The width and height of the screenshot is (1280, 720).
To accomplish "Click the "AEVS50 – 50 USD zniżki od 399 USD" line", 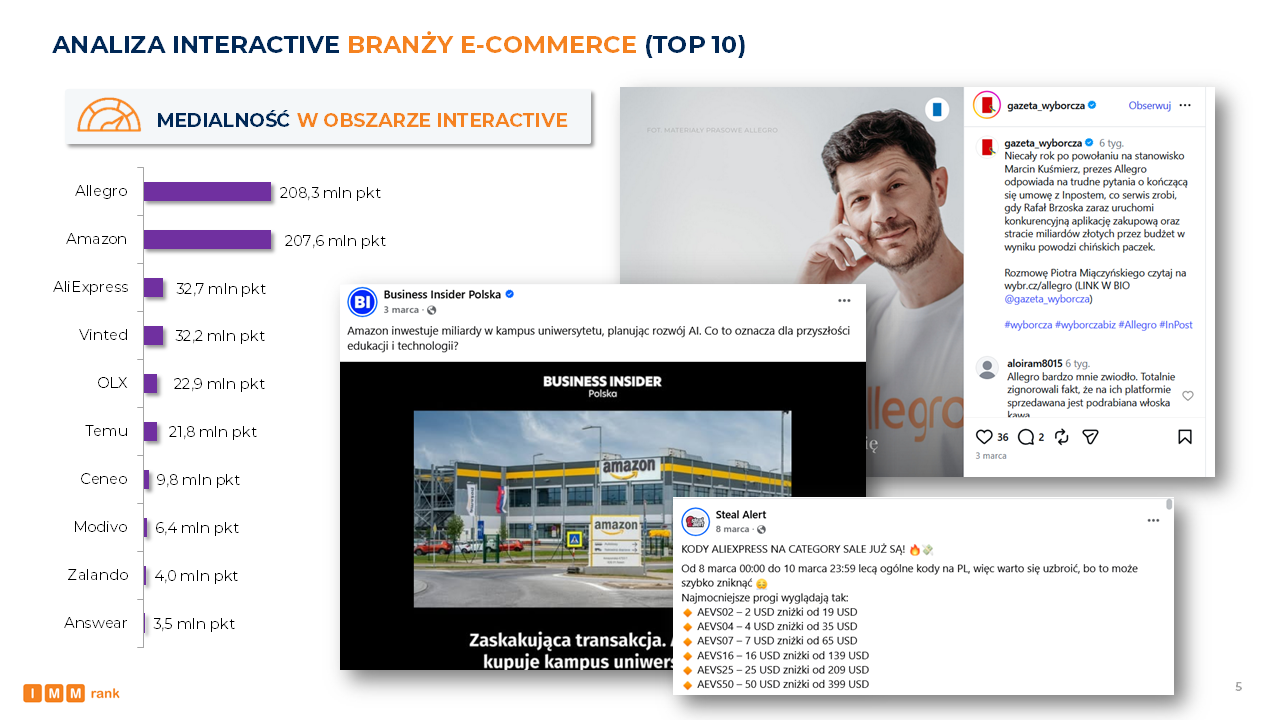I will coord(783,684).
